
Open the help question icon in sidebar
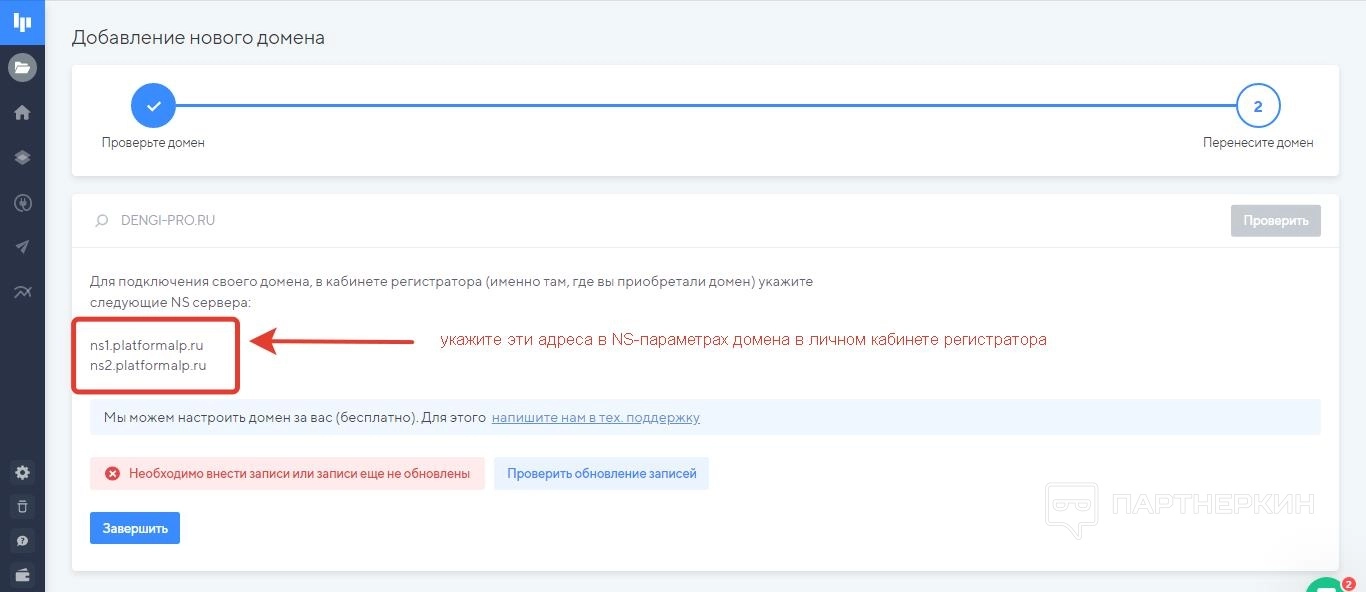pyautogui.click(x=22, y=541)
